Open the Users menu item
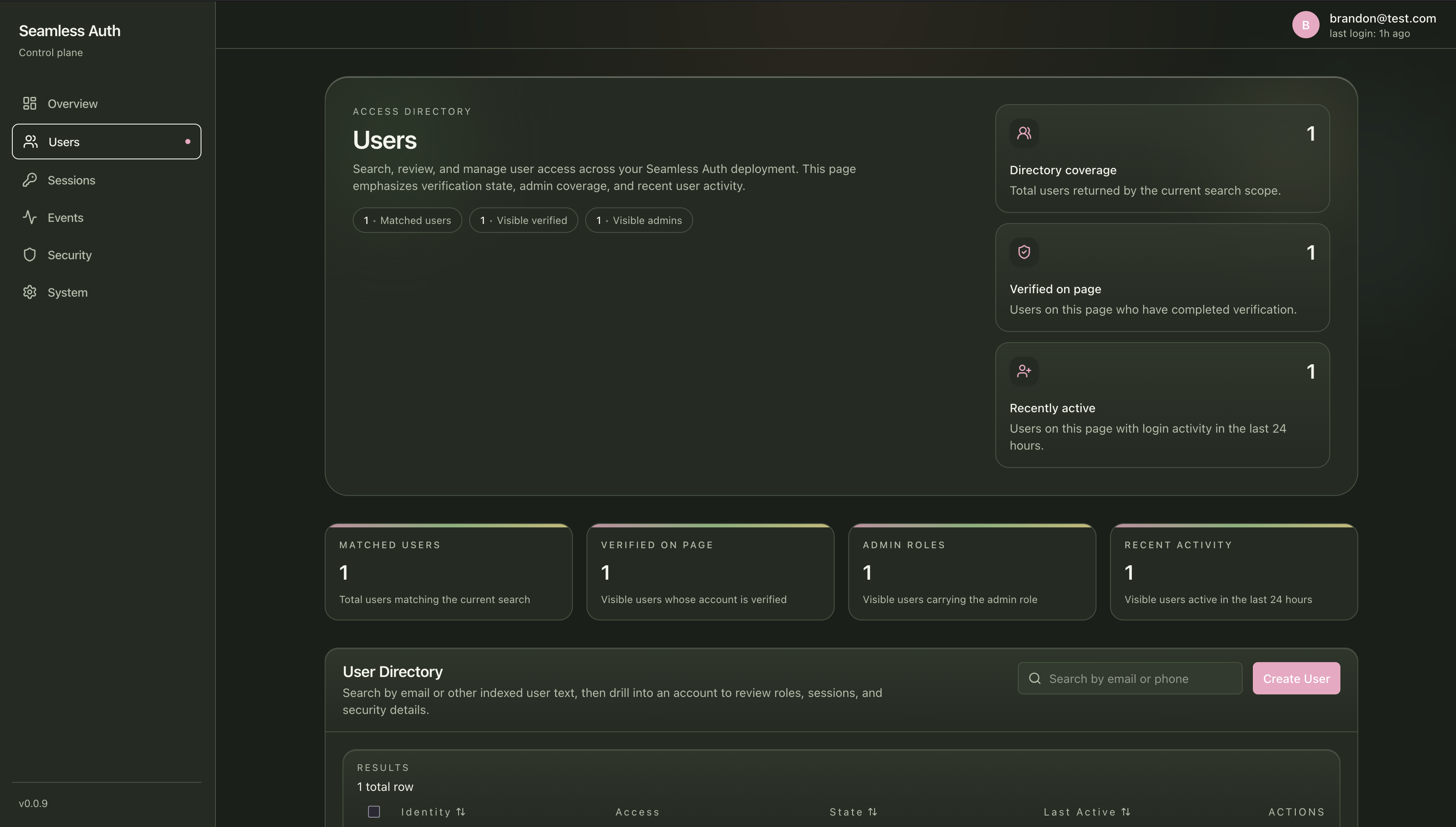 (x=106, y=142)
